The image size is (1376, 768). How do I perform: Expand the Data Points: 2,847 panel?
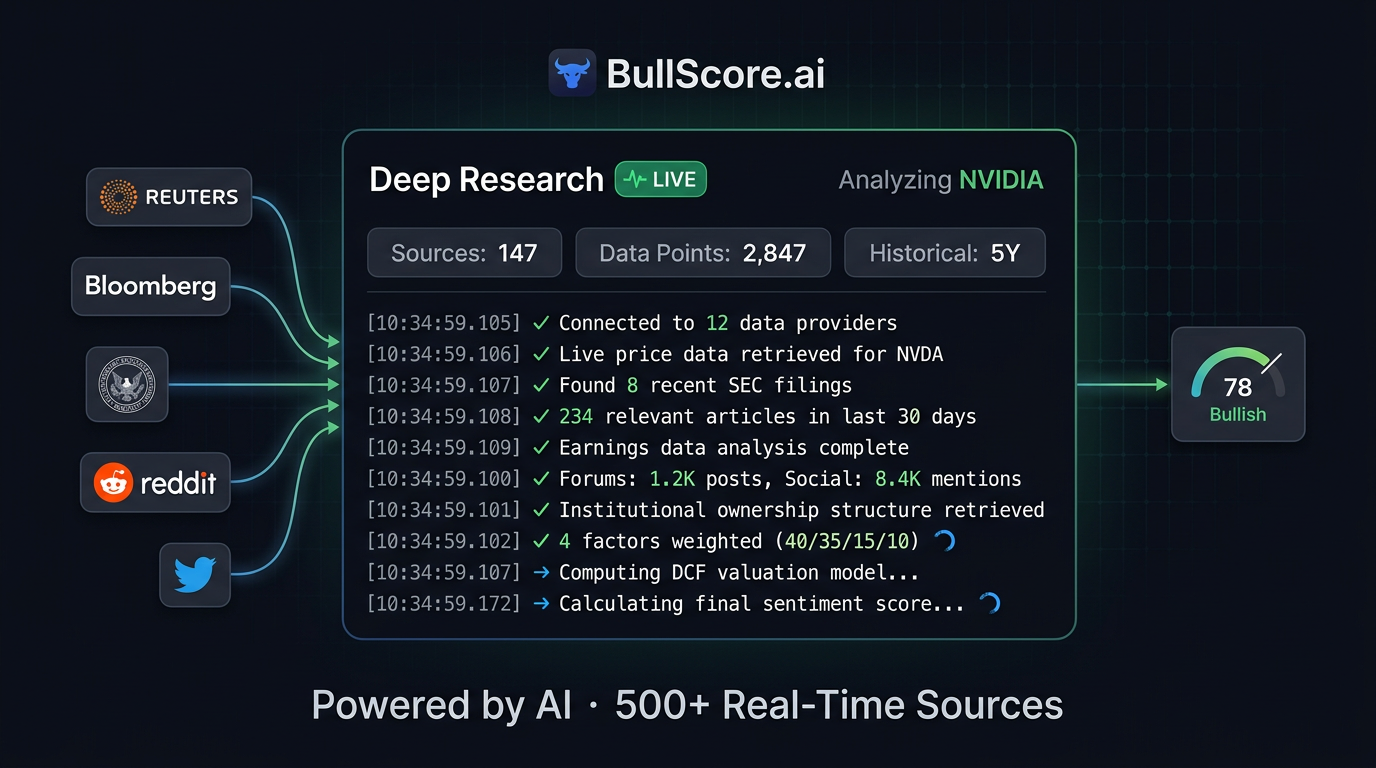pos(703,252)
